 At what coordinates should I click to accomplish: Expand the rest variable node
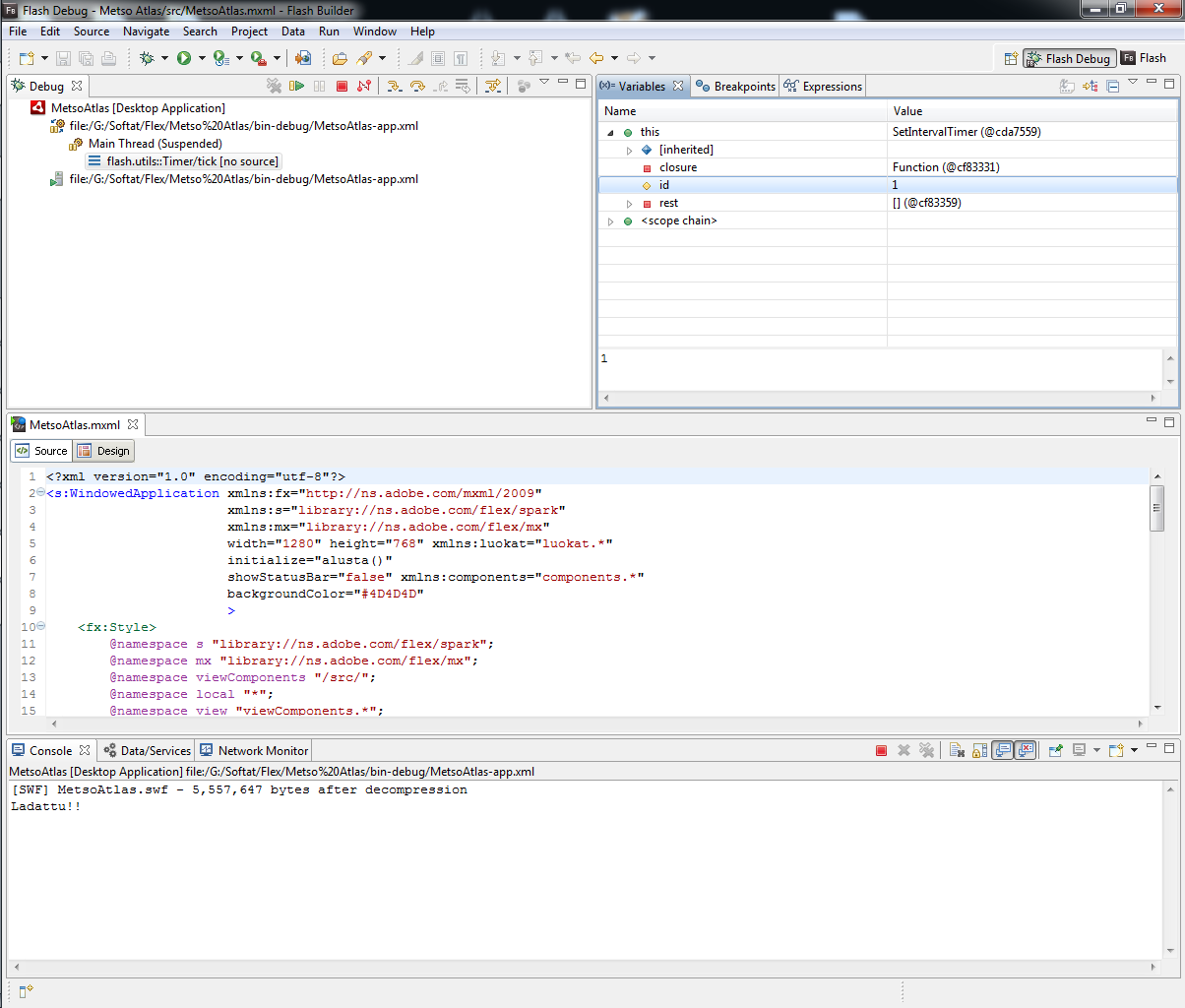(630, 203)
